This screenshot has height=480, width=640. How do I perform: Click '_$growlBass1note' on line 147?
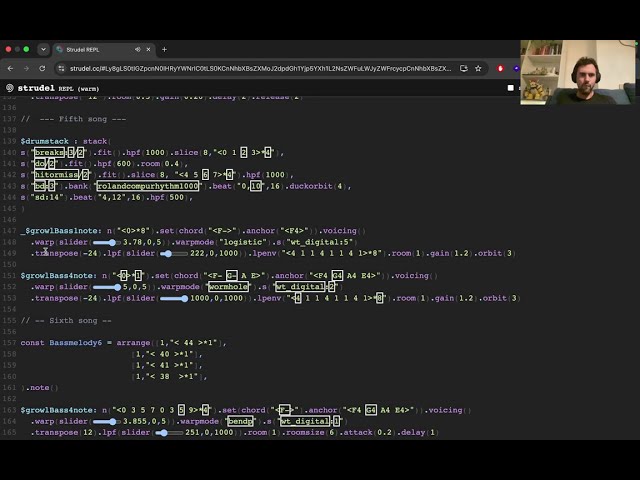pyautogui.click(x=59, y=231)
